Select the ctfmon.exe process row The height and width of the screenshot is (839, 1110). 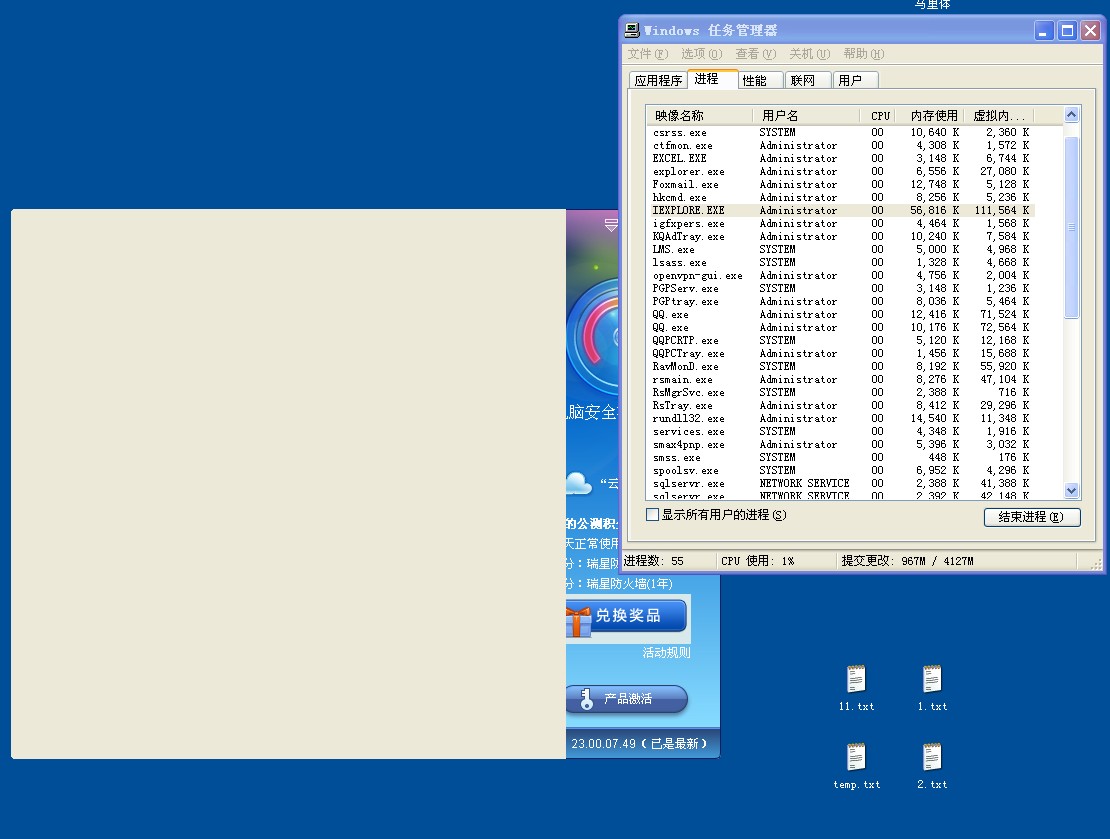click(x=841, y=145)
